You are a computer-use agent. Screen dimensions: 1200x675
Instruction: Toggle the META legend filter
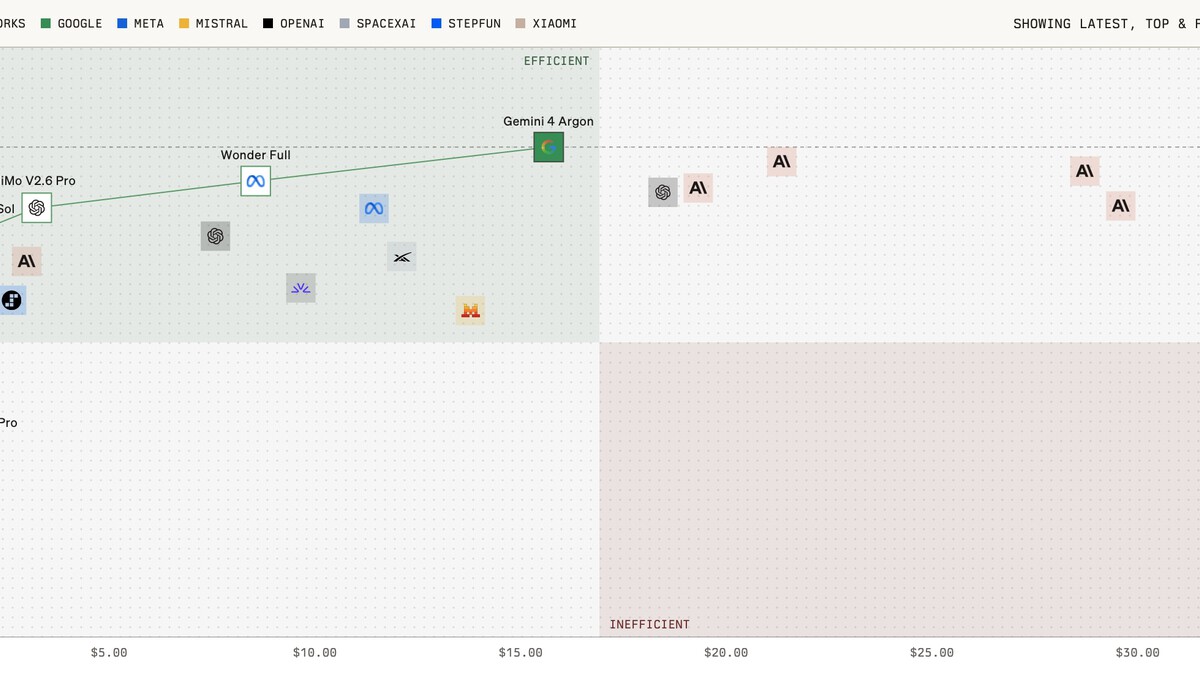(141, 23)
